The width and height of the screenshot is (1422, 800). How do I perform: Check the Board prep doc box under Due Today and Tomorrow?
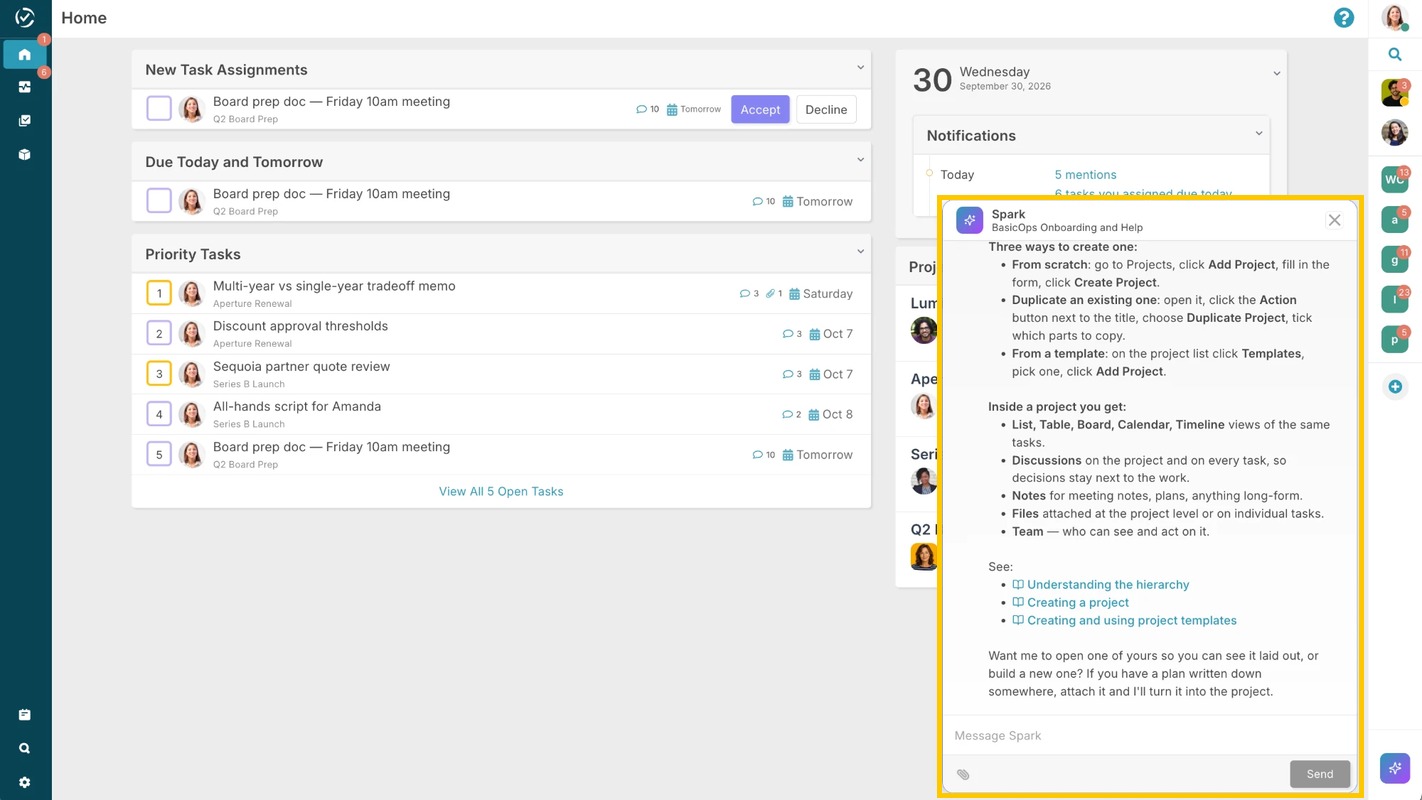159,201
